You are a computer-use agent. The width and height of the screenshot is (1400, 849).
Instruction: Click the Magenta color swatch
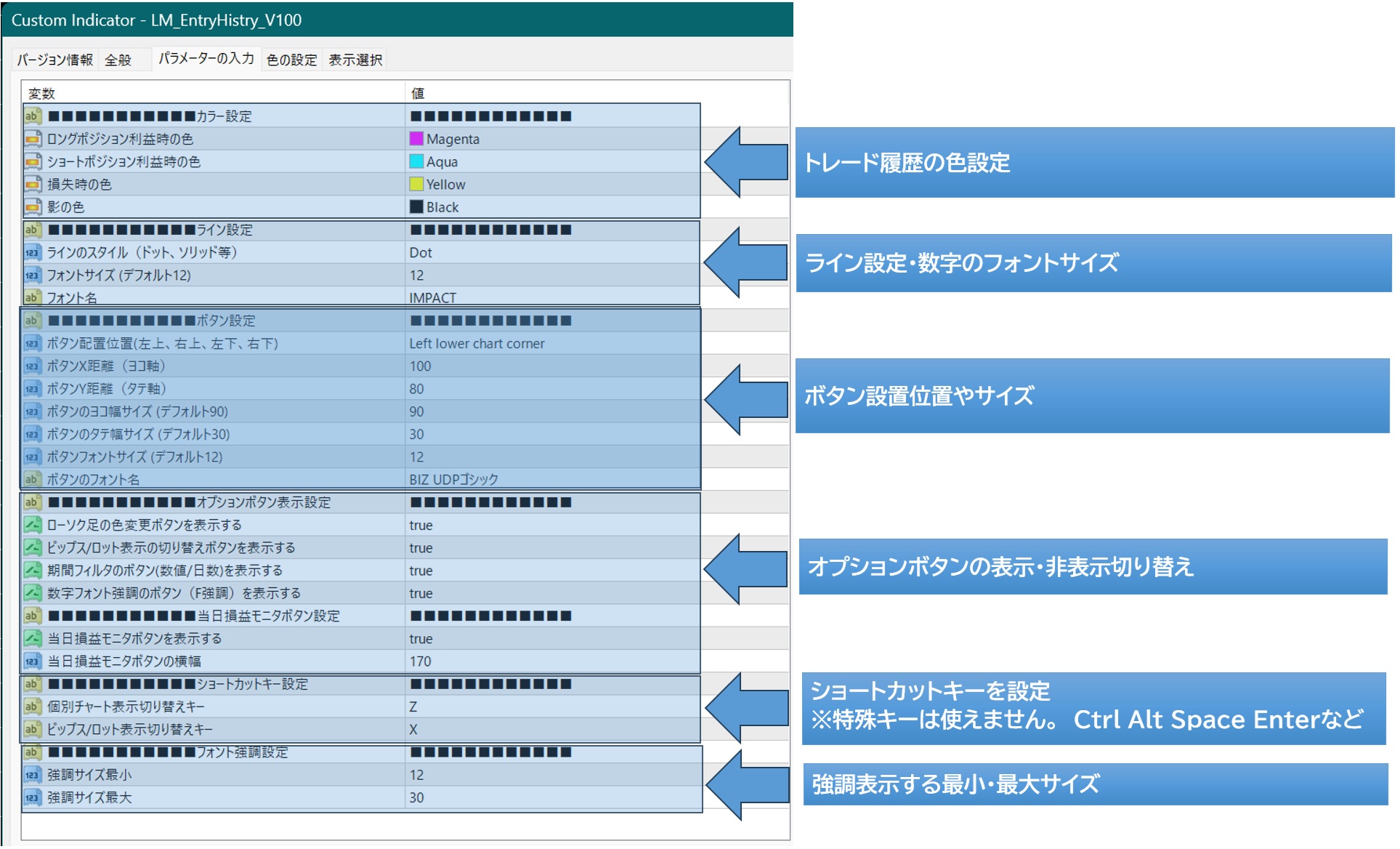[x=416, y=139]
